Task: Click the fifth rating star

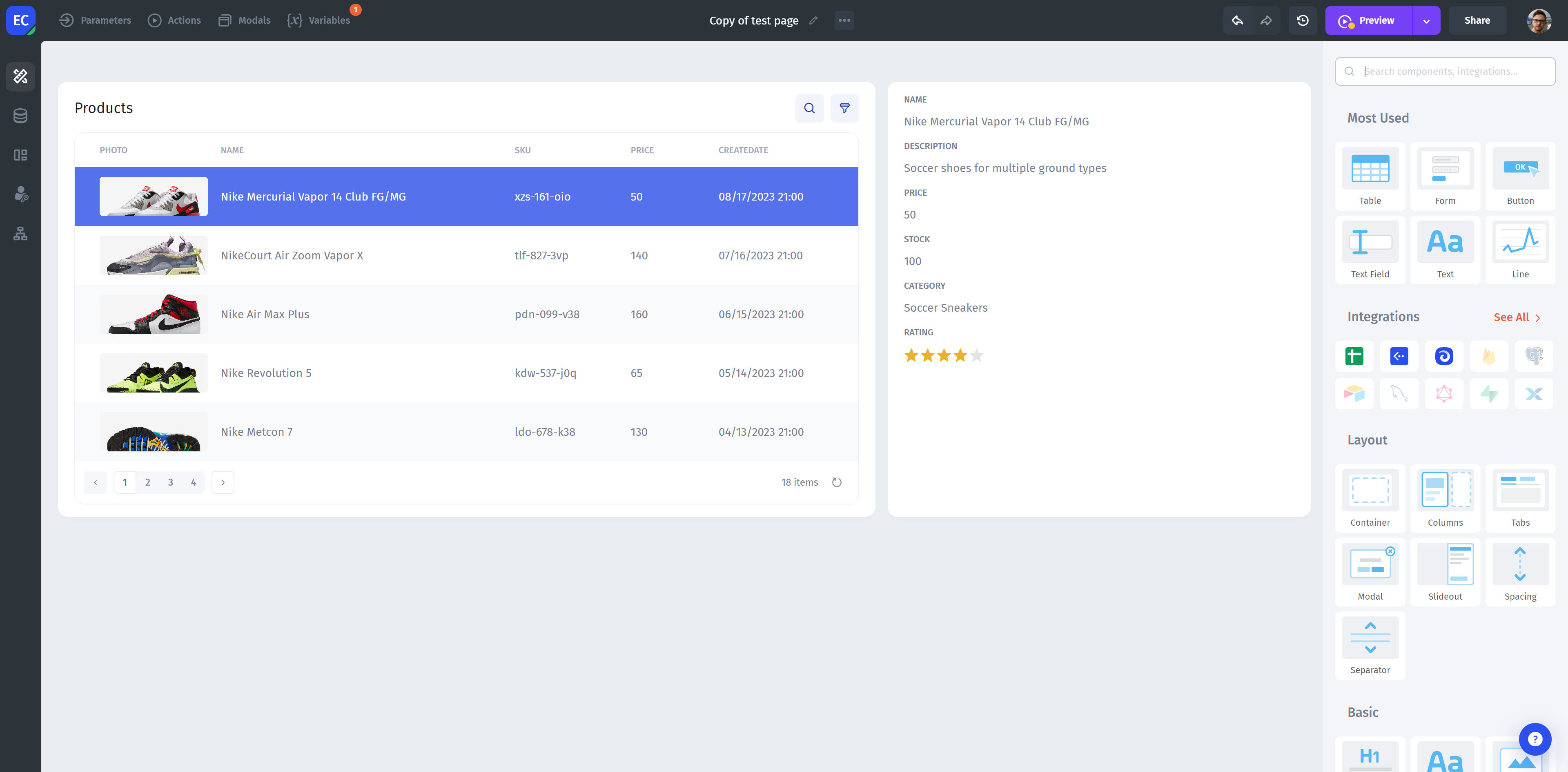Action: click(x=976, y=355)
